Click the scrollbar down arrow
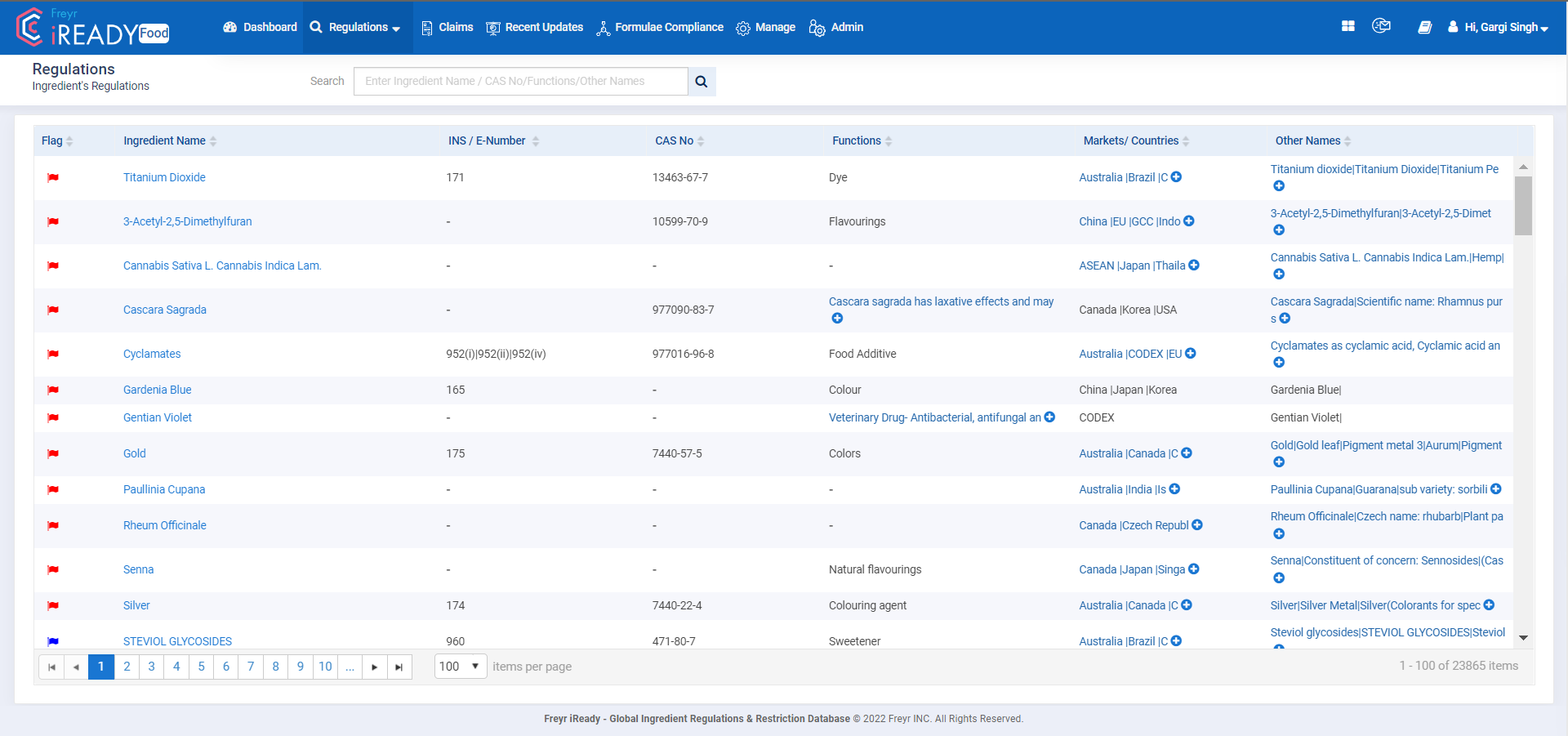 [x=1524, y=638]
